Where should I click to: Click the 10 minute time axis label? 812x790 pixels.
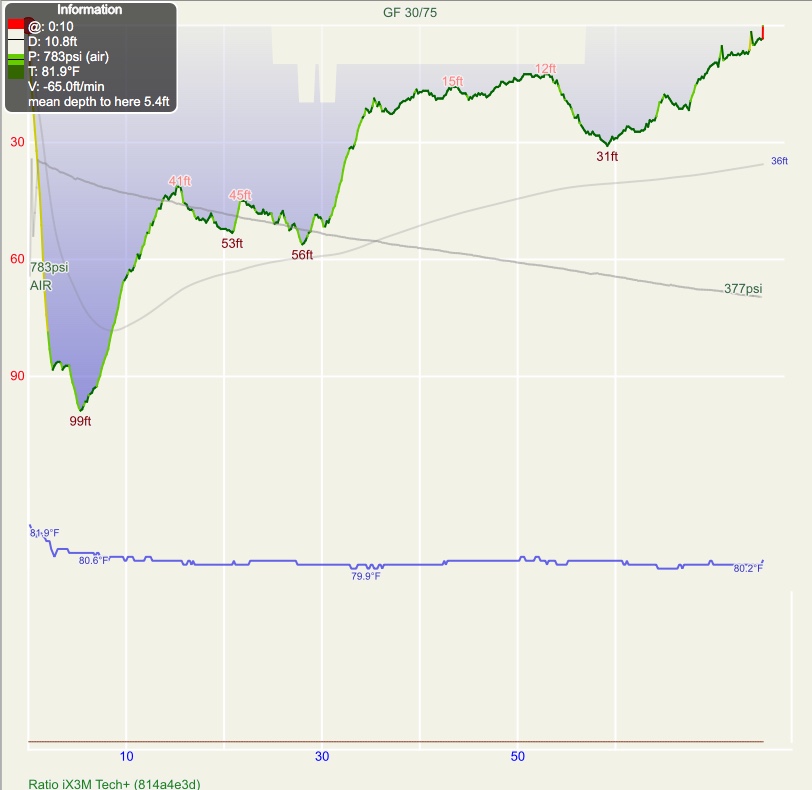click(x=126, y=756)
